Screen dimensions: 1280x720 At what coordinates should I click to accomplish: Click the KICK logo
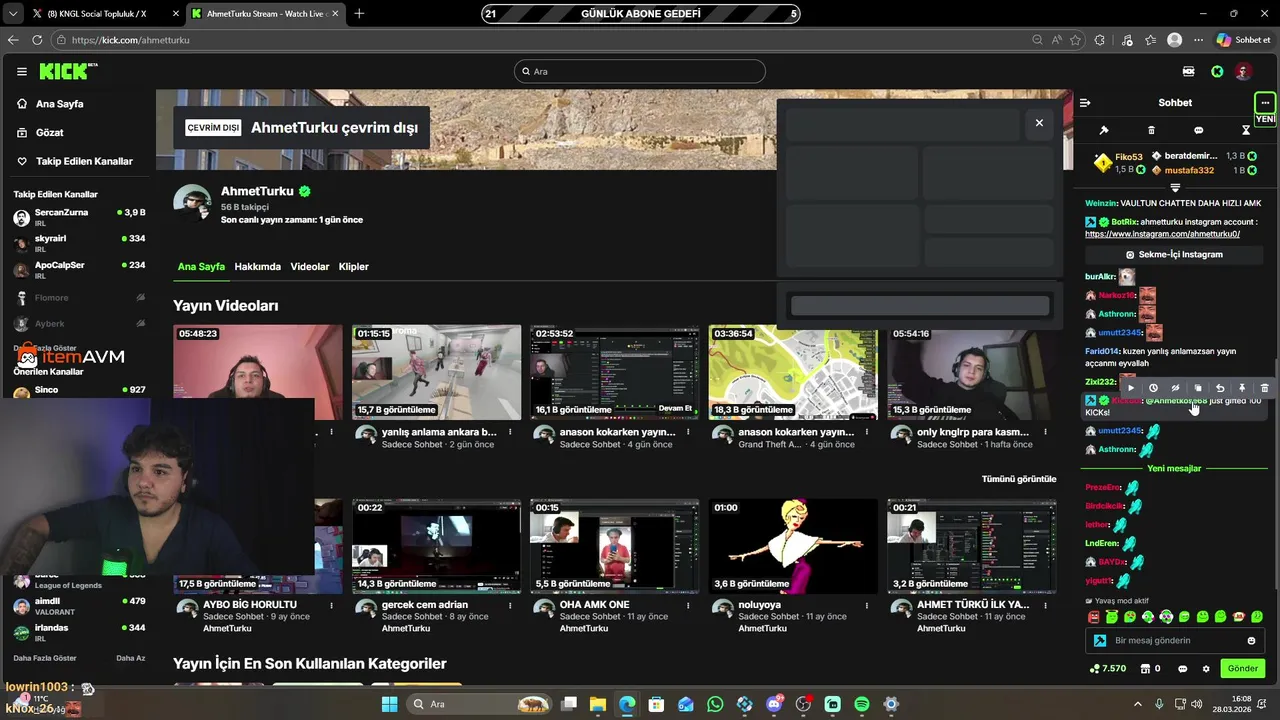(68, 71)
